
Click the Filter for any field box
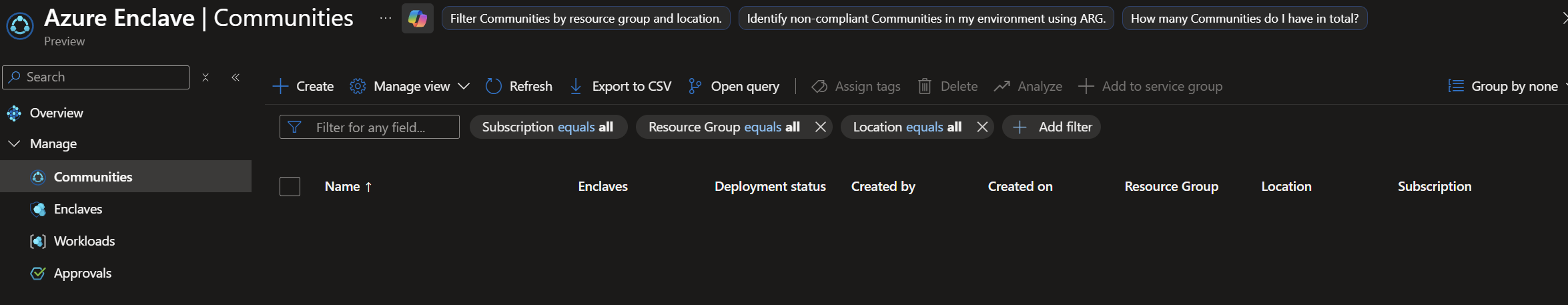click(x=370, y=127)
